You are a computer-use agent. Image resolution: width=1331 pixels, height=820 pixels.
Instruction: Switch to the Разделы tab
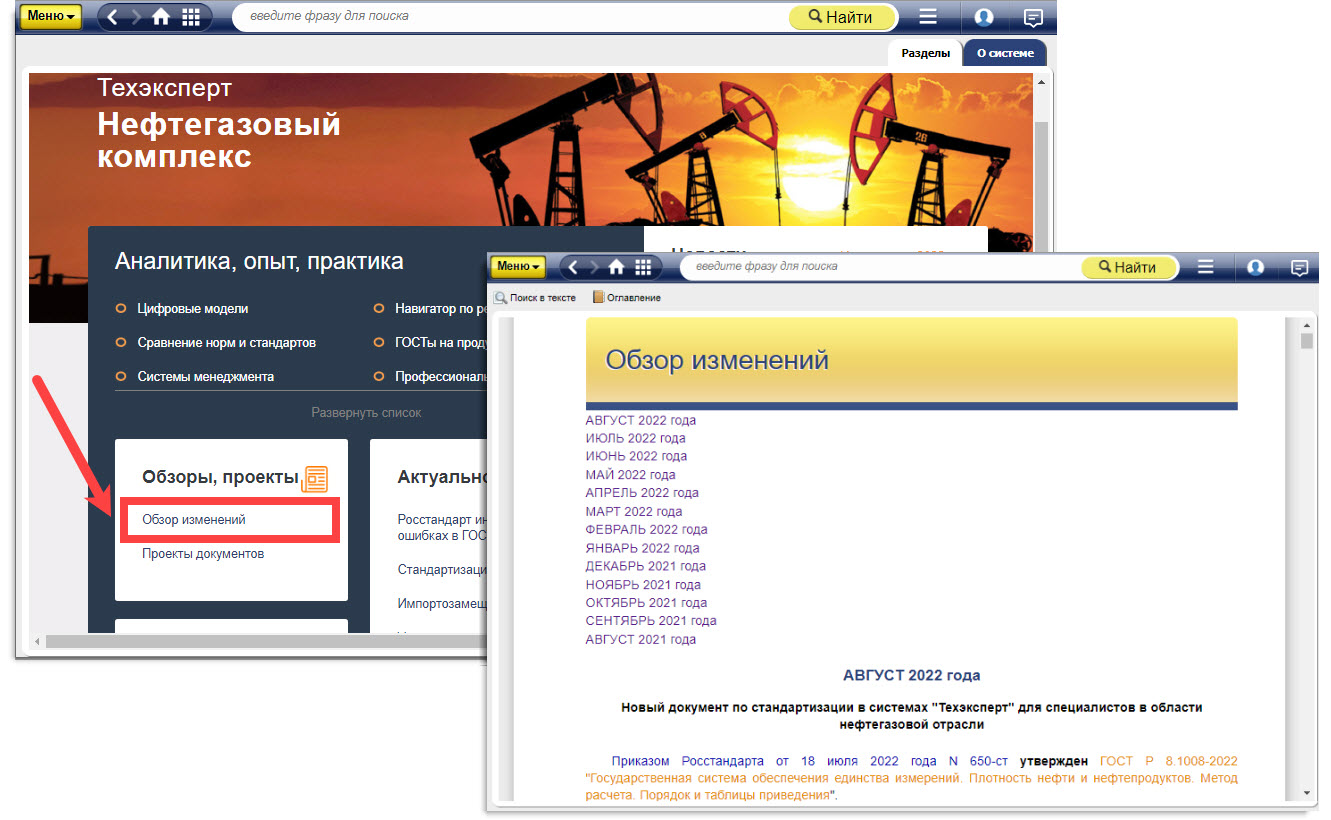(925, 53)
